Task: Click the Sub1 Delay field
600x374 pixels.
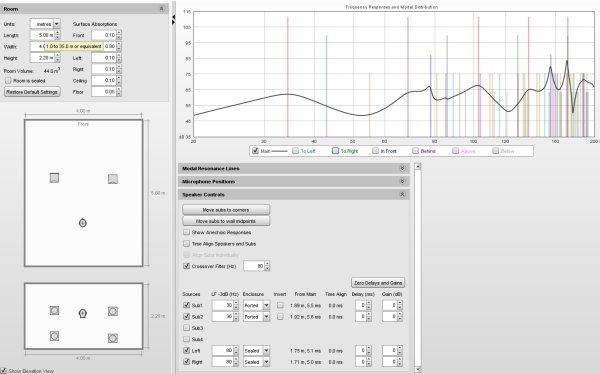Action: [x=361, y=305]
